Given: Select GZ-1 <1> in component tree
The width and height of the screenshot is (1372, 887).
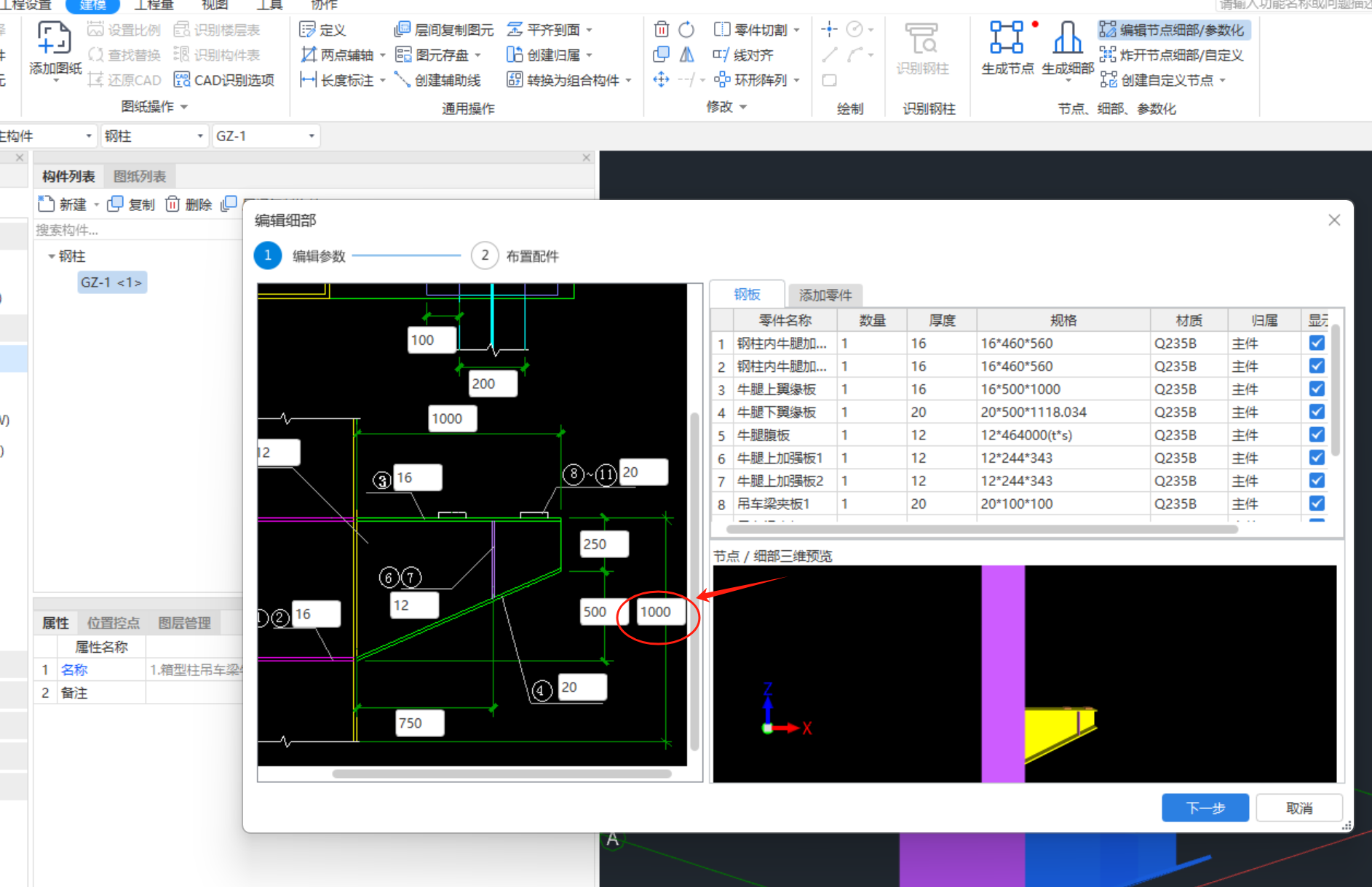Looking at the screenshot, I should [x=112, y=282].
